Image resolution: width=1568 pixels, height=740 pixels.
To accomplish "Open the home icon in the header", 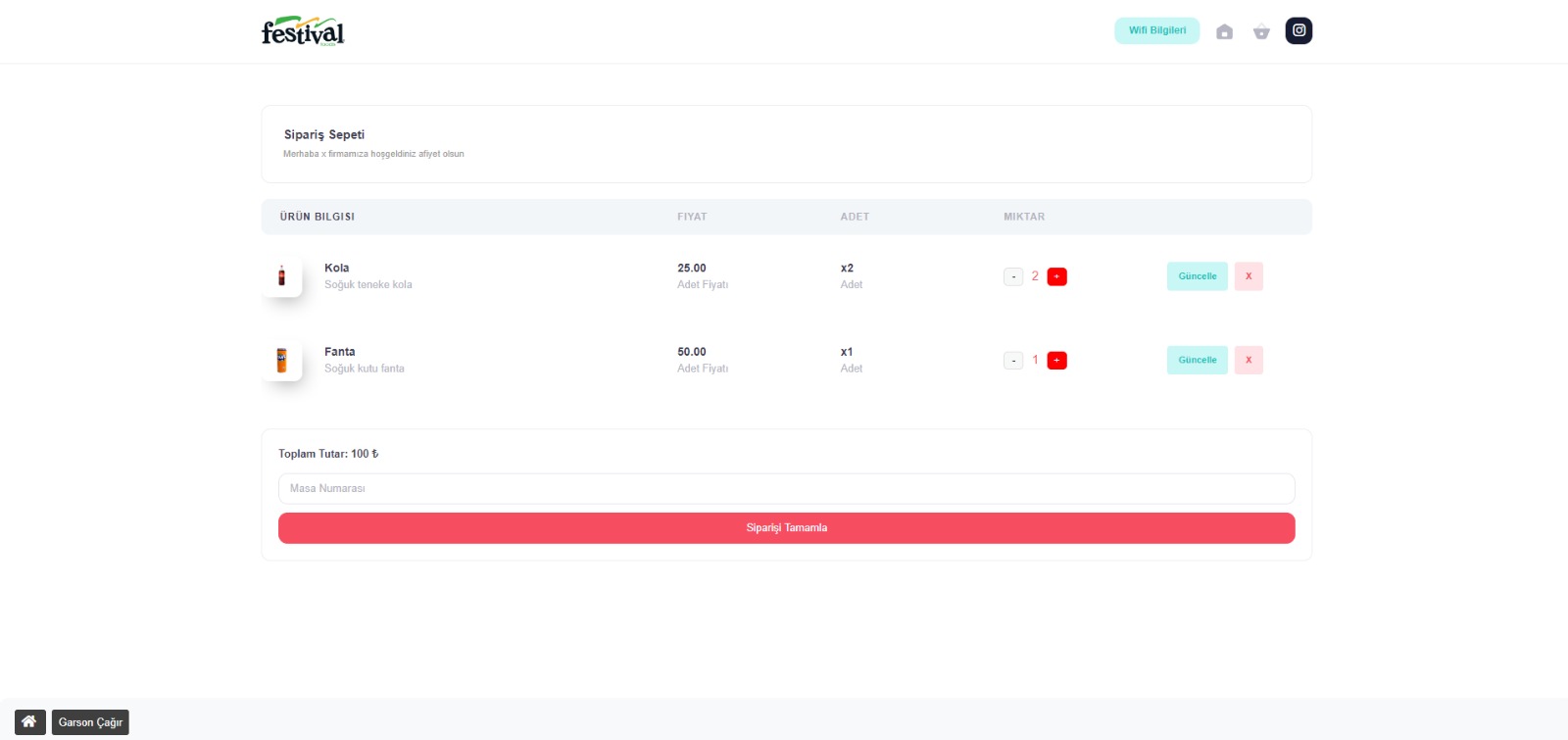I will pos(1224,31).
